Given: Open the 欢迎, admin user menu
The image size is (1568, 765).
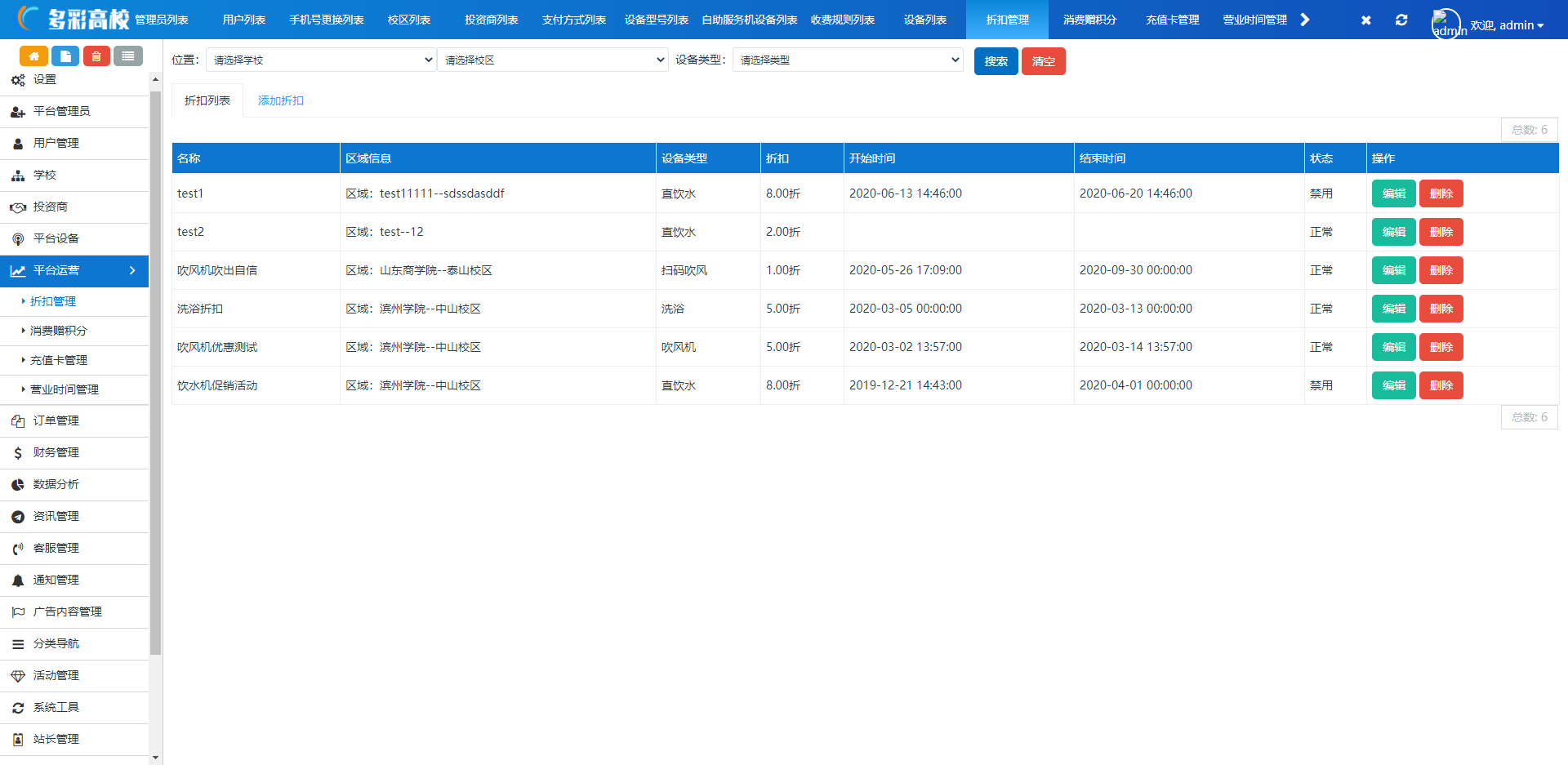Looking at the screenshot, I should [x=1507, y=25].
